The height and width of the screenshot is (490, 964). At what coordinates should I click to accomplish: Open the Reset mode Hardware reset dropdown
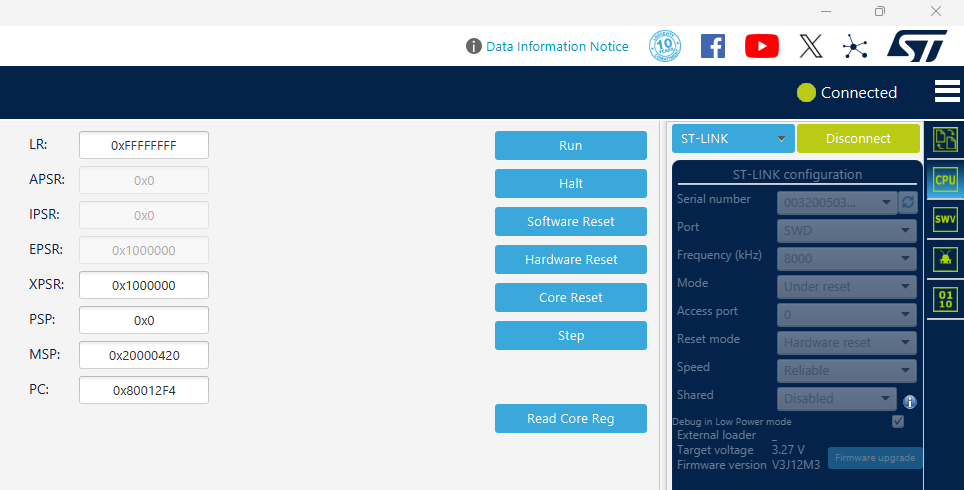click(x=847, y=342)
